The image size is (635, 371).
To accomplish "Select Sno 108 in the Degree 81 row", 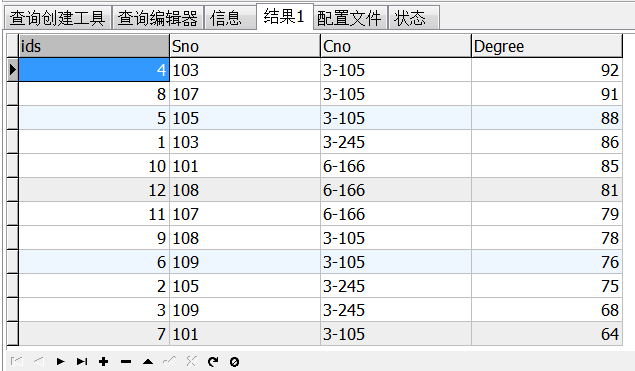I will [245, 190].
